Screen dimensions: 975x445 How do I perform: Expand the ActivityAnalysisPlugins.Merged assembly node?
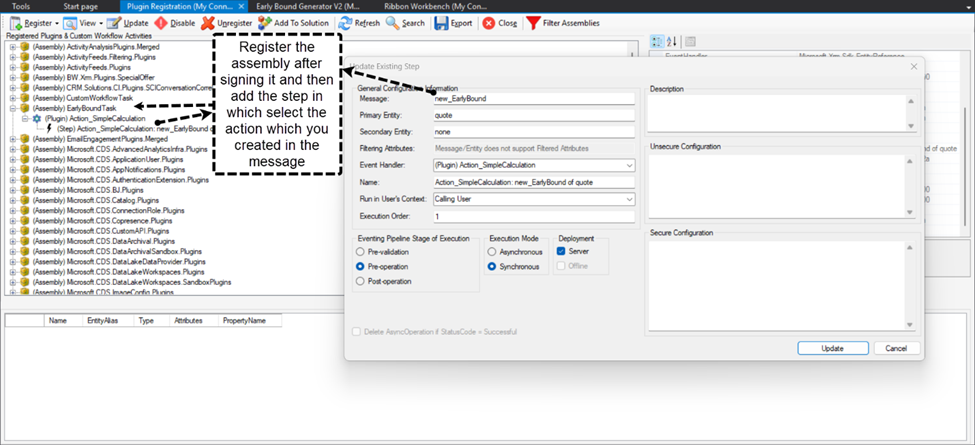13,47
